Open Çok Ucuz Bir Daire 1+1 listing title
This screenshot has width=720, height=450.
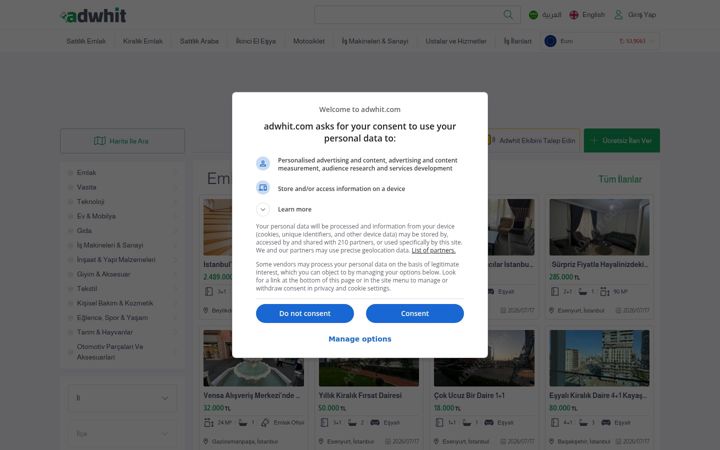[x=469, y=395]
